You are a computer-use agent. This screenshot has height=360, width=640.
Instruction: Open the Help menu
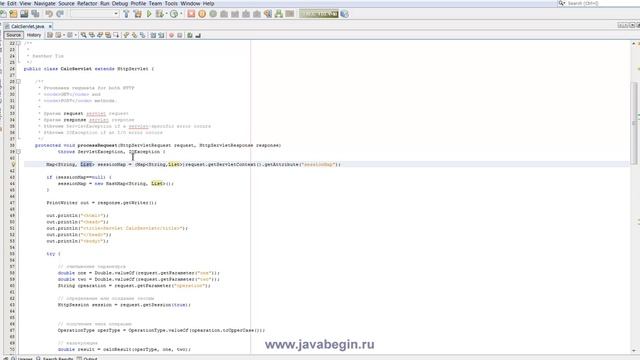click(208, 3)
